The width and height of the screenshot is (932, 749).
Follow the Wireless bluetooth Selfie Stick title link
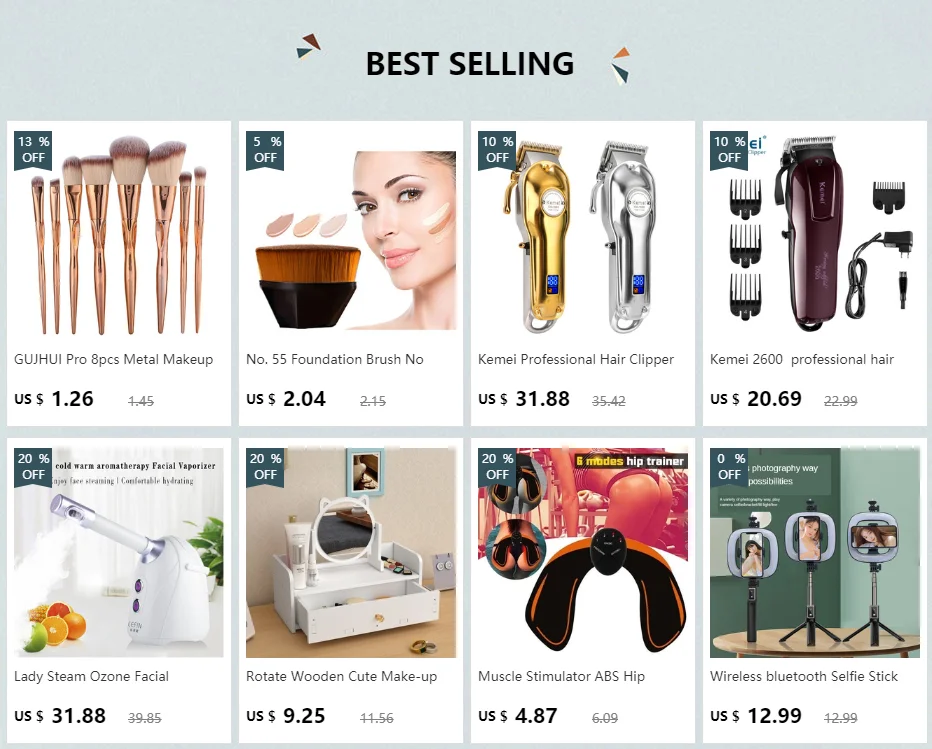coord(804,676)
